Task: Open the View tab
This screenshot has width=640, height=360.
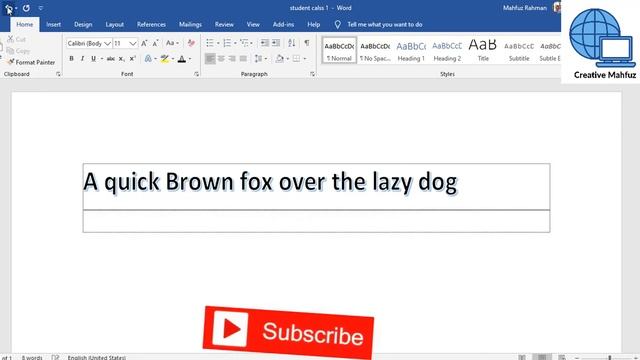Action: pos(253,24)
